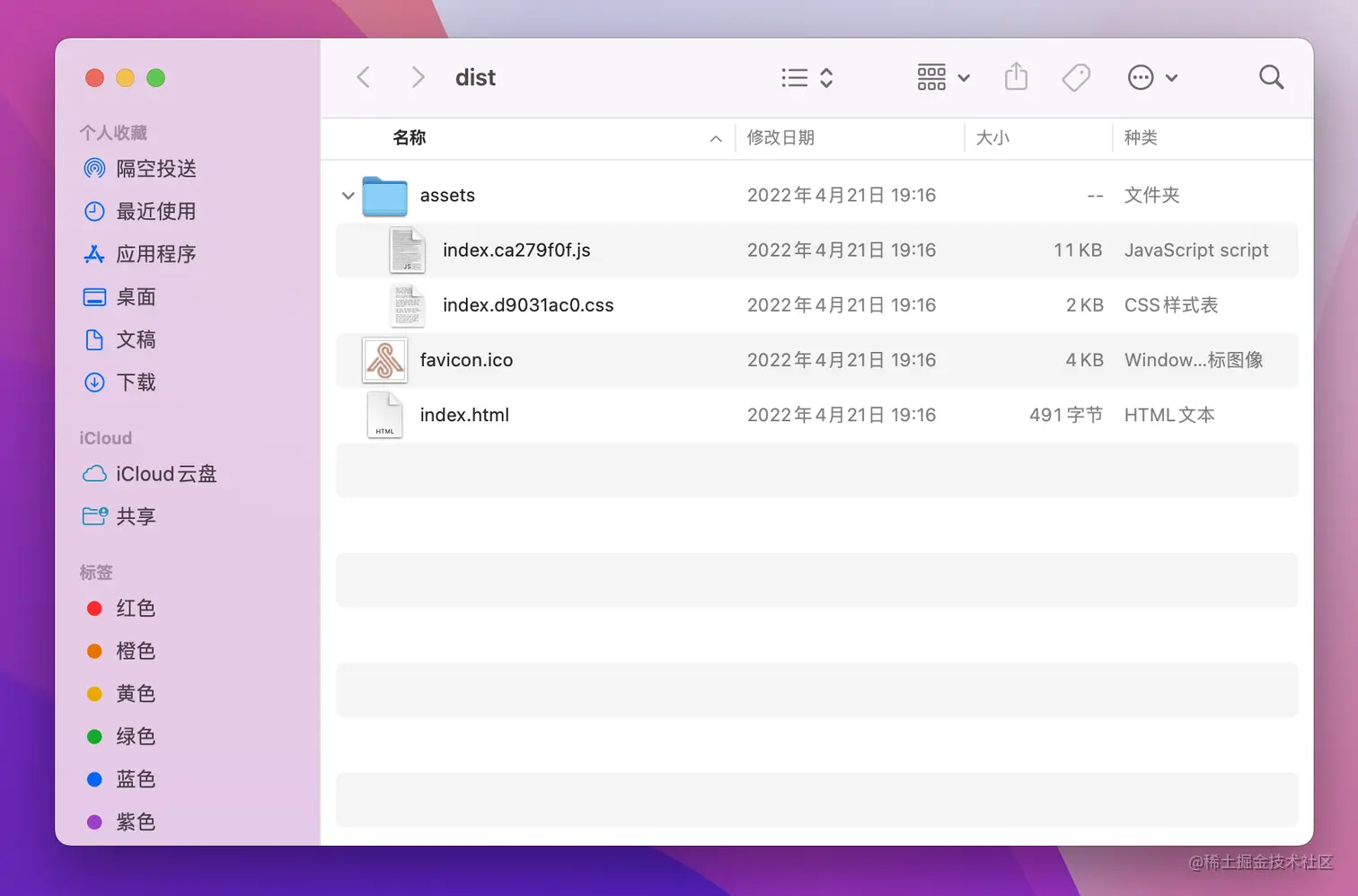Select the assets folder icon

point(384,196)
